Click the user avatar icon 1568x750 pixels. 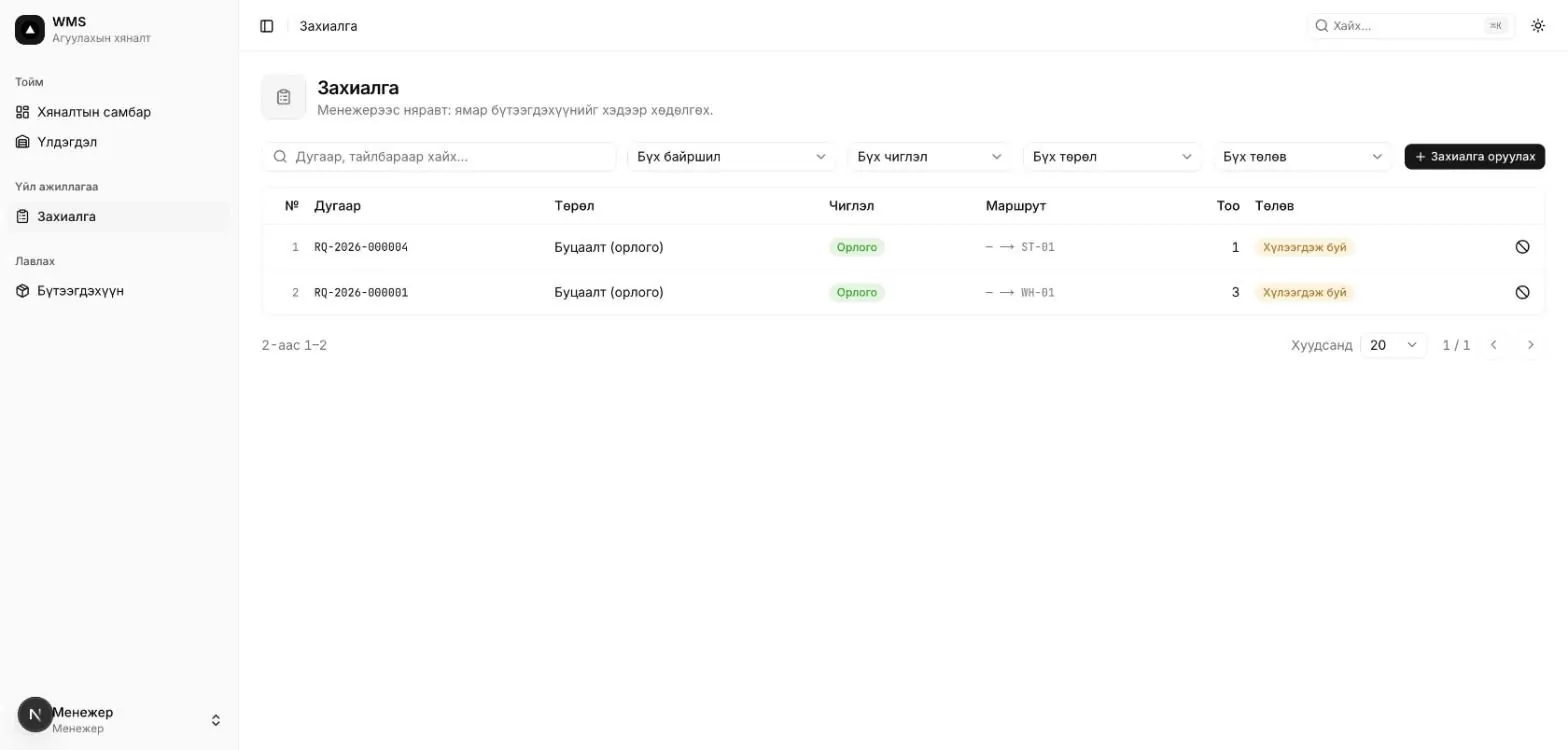(35, 715)
